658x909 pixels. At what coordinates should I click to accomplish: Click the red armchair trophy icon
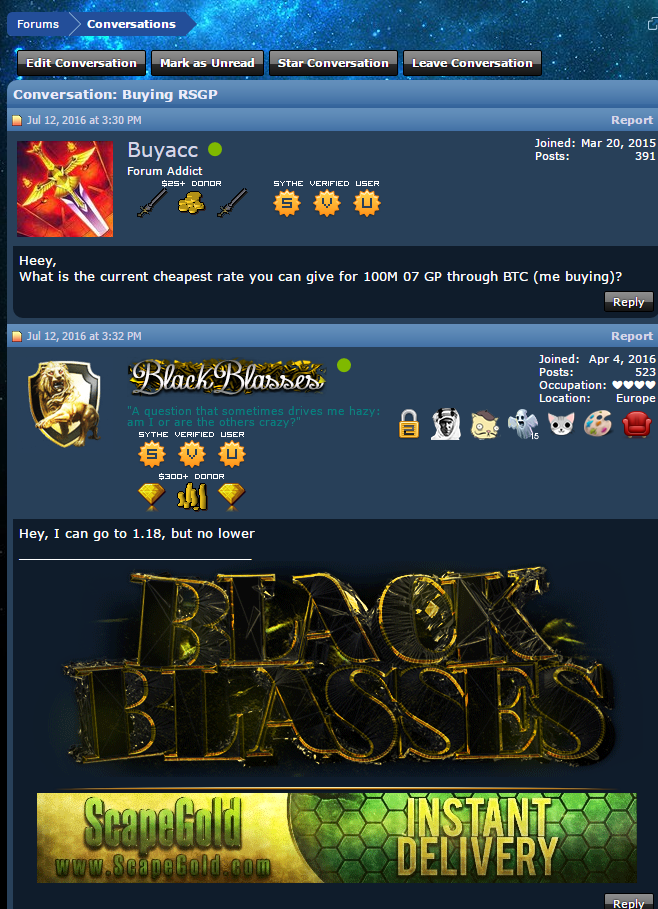(x=637, y=424)
